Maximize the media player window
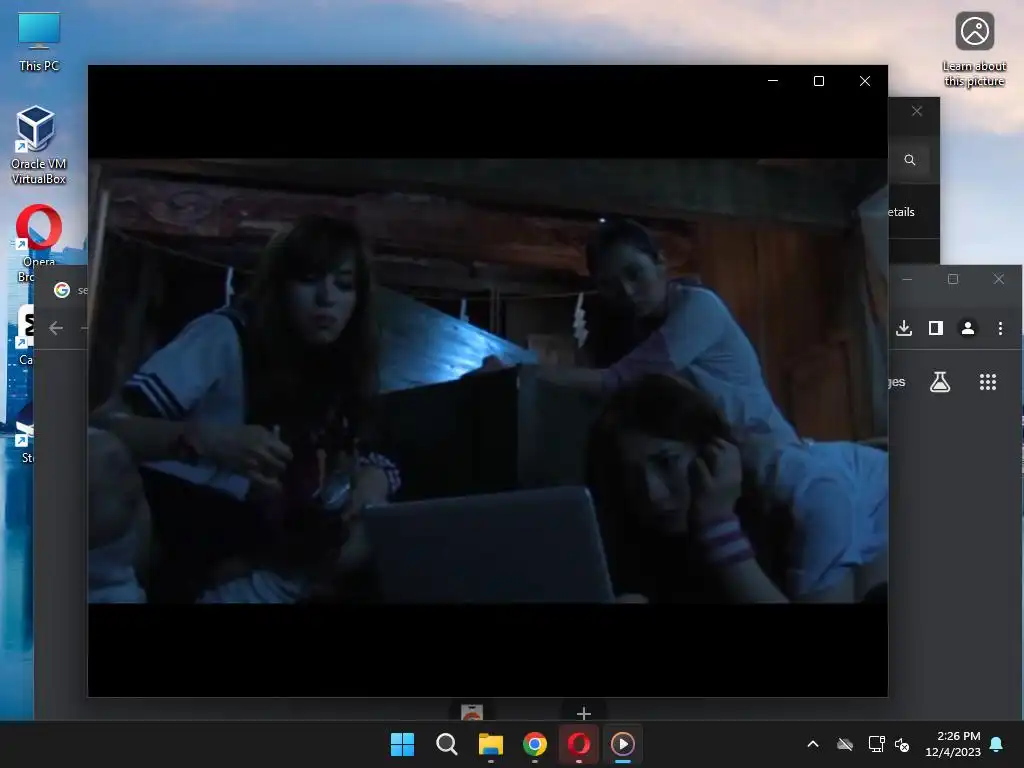This screenshot has width=1024, height=768. (x=819, y=81)
